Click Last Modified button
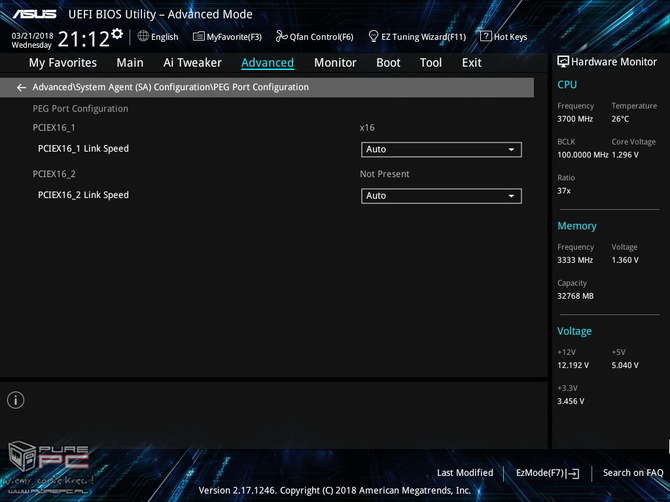The height and width of the screenshot is (502, 670). coord(465,473)
